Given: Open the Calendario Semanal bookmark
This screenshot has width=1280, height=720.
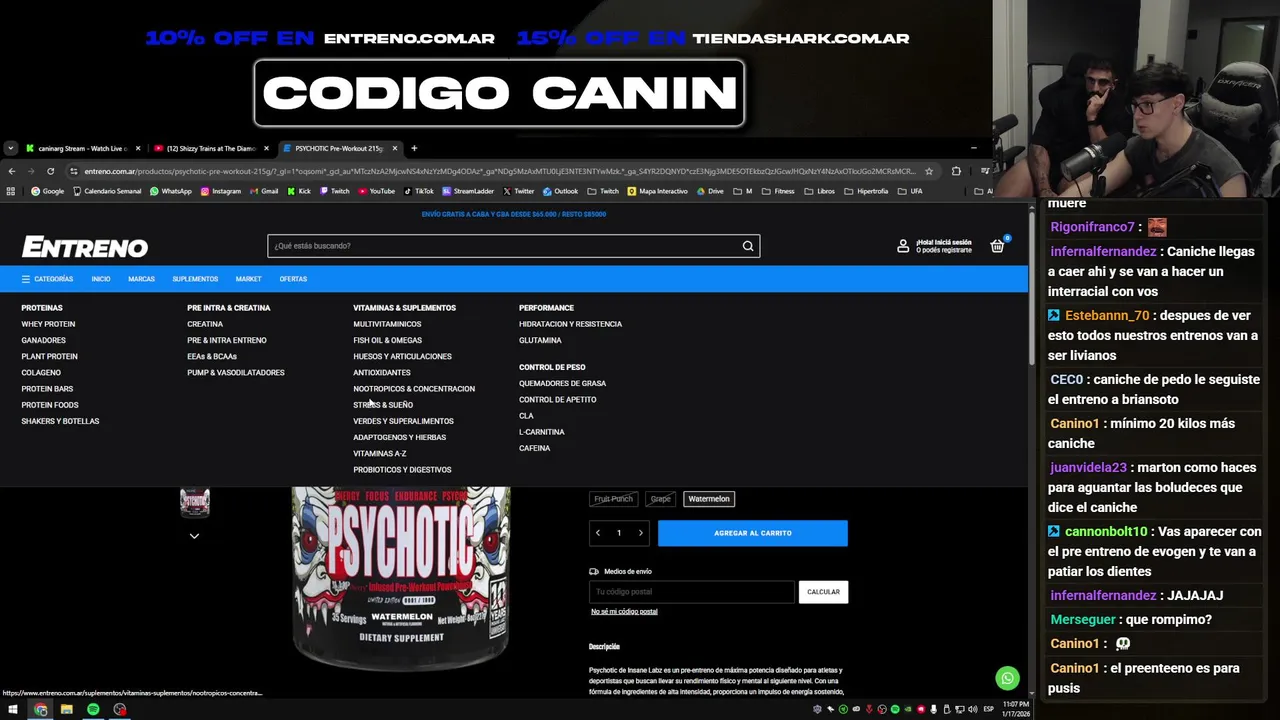Looking at the screenshot, I should [107, 191].
